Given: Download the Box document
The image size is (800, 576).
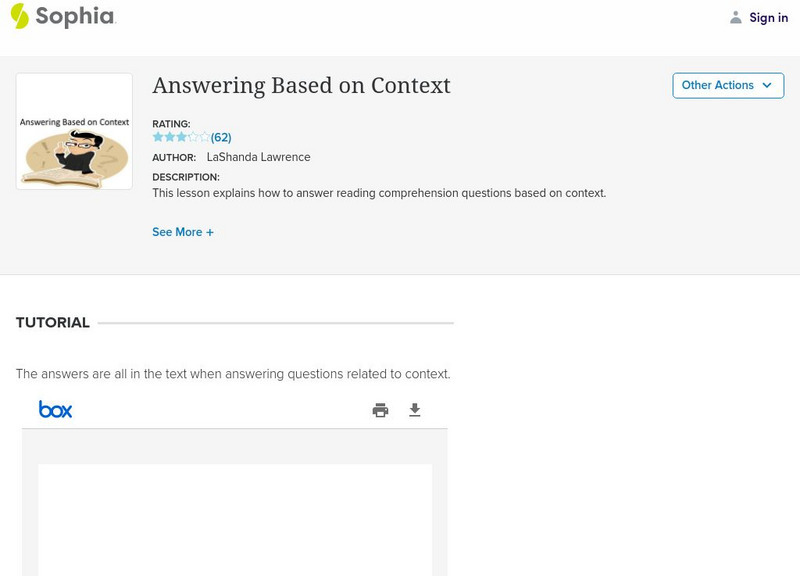Looking at the screenshot, I should point(415,410).
